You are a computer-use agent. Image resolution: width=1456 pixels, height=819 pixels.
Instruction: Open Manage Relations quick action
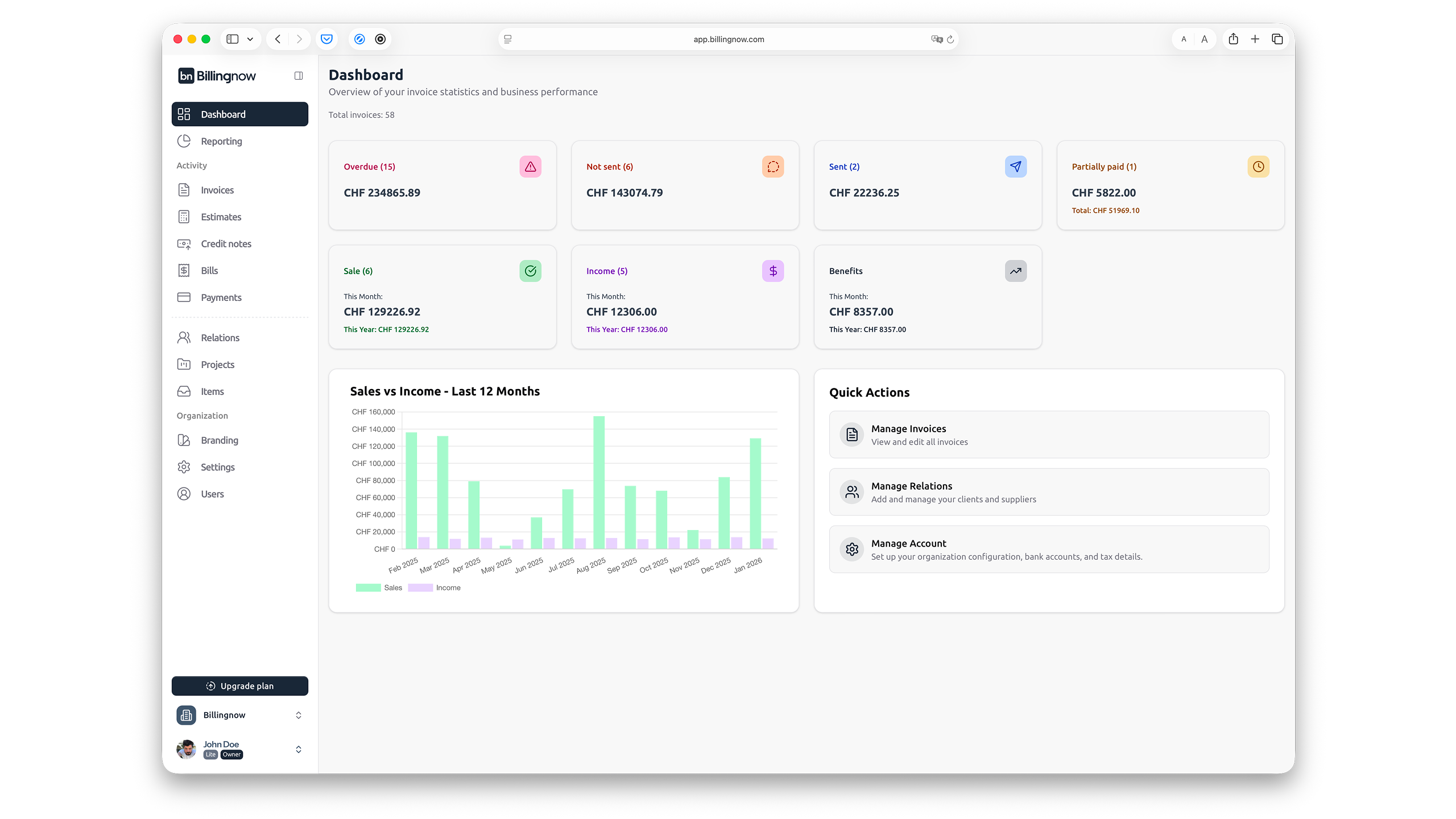pos(1049,491)
